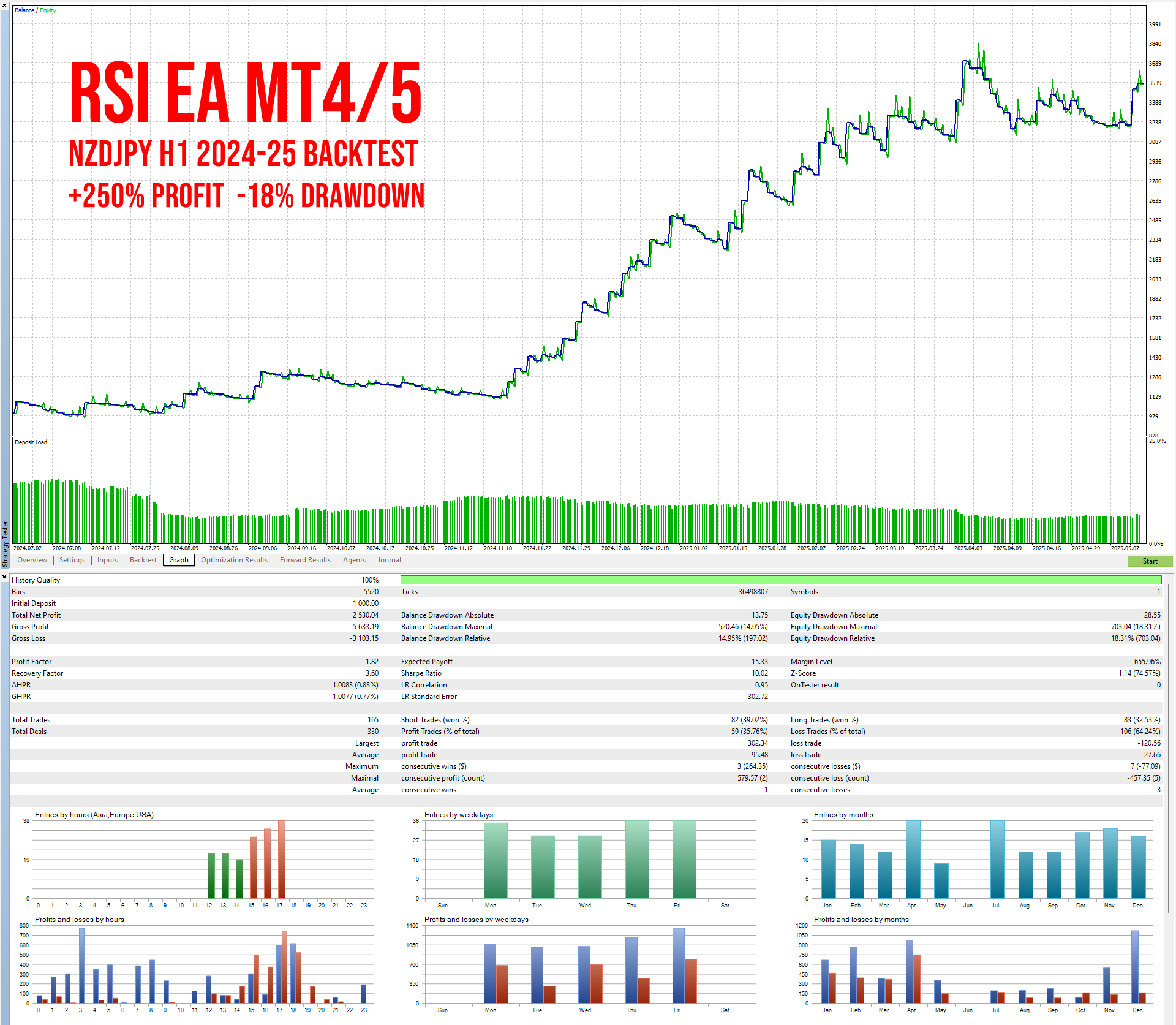Click the Recovery Factor value 3.60

(372, 673)
